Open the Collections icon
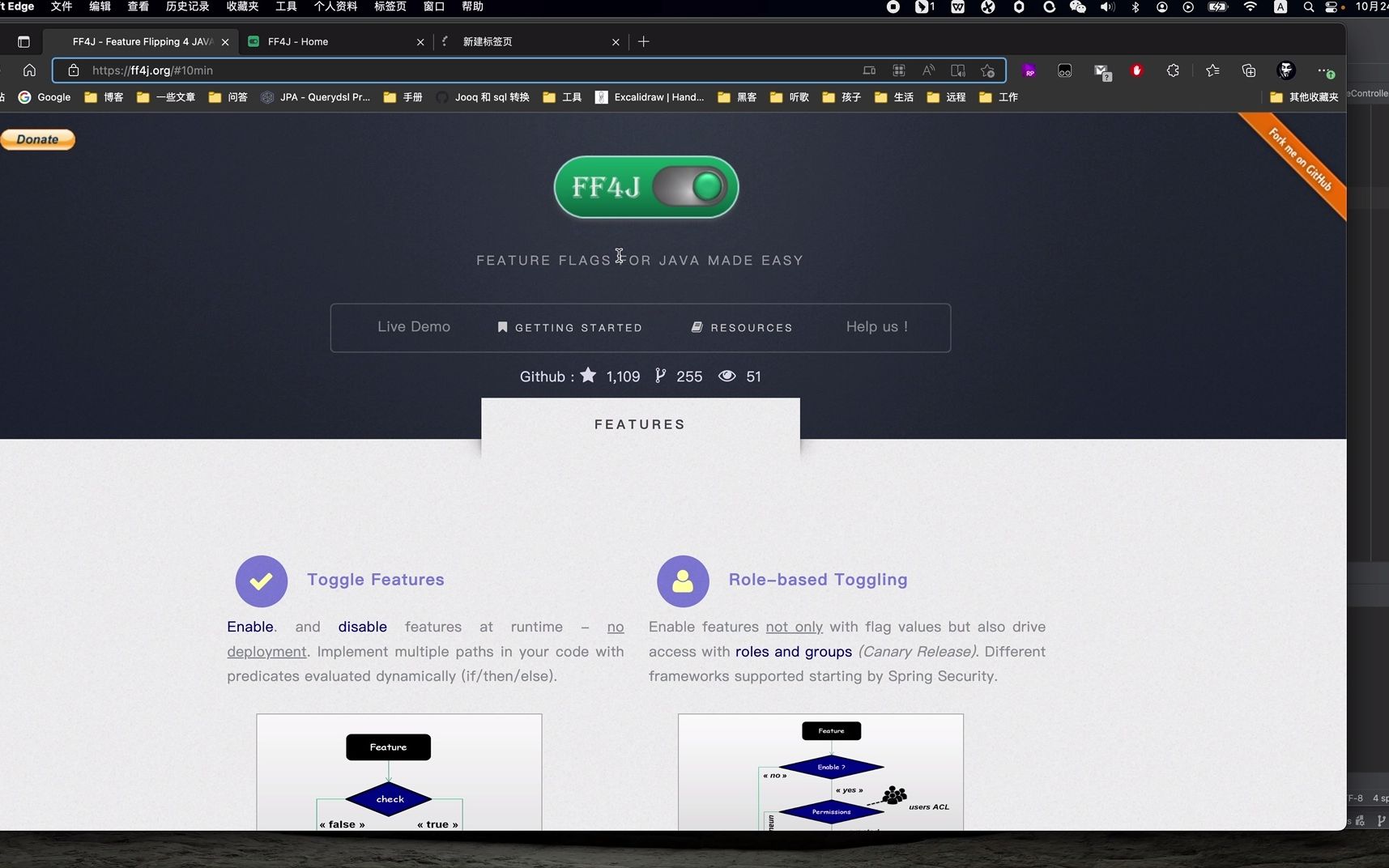The width and height of the screenshot is (1389, 868). pyautogui.click(x=1249, y=70)
